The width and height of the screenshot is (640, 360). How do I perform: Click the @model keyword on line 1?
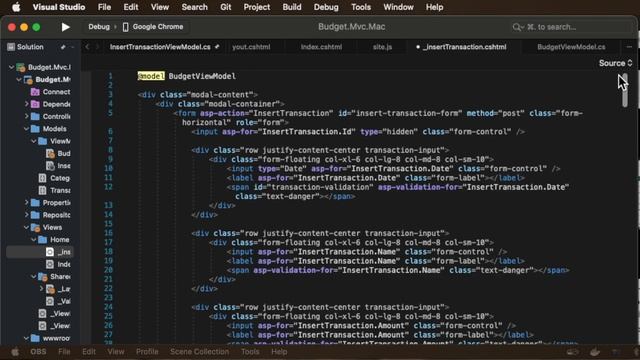(x=151, y=76)
